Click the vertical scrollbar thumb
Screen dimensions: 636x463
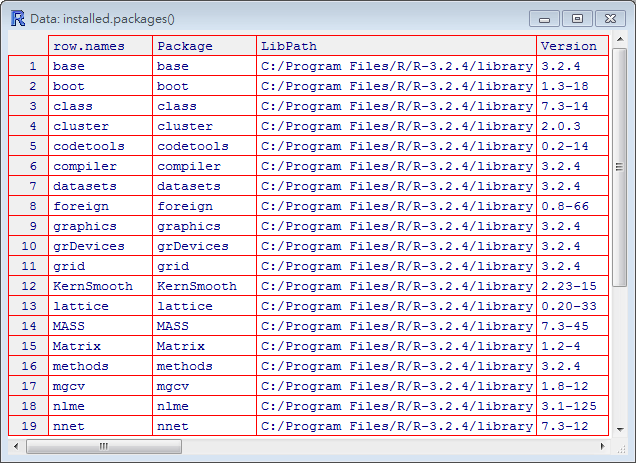pyautogui.click(x=619, y=167)
